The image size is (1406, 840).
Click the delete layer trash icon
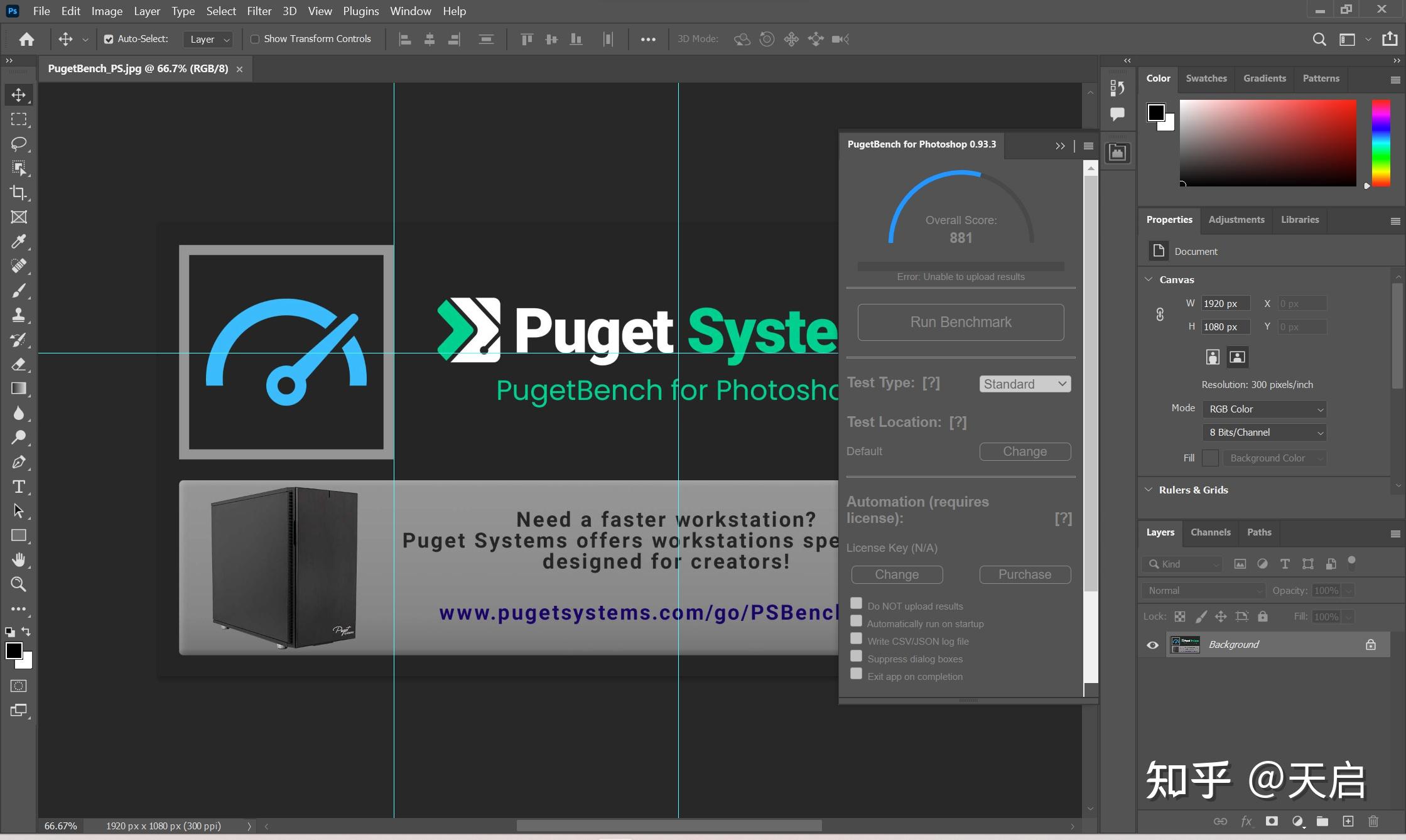(1373, 821)
